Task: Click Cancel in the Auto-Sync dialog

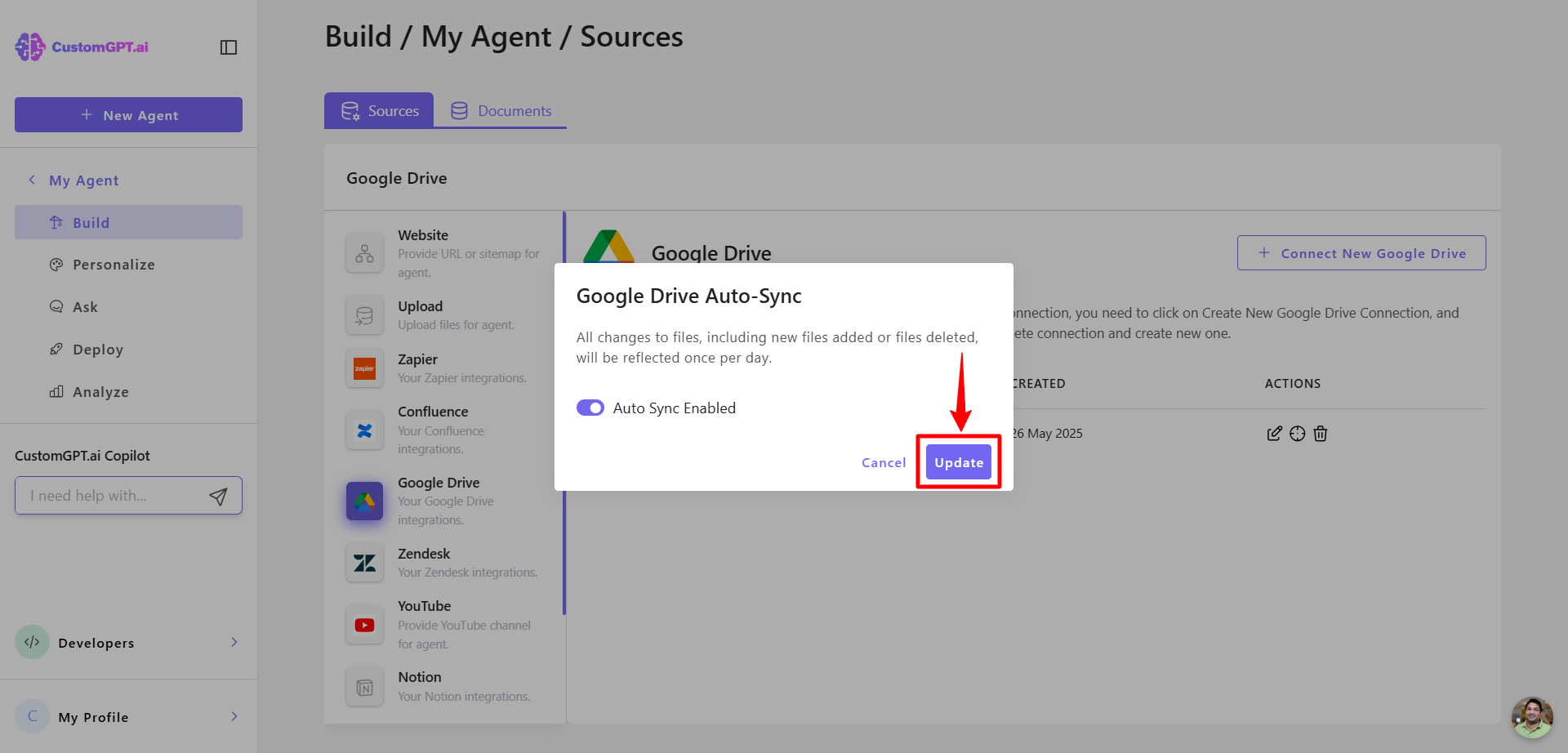Action: 884,462
